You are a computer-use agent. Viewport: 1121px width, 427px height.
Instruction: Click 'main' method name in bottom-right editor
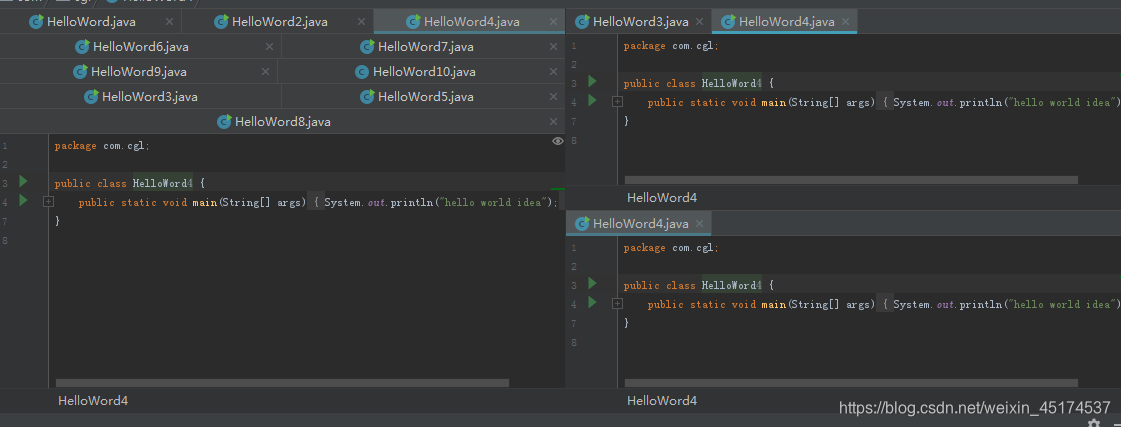(x=774, y=304)
